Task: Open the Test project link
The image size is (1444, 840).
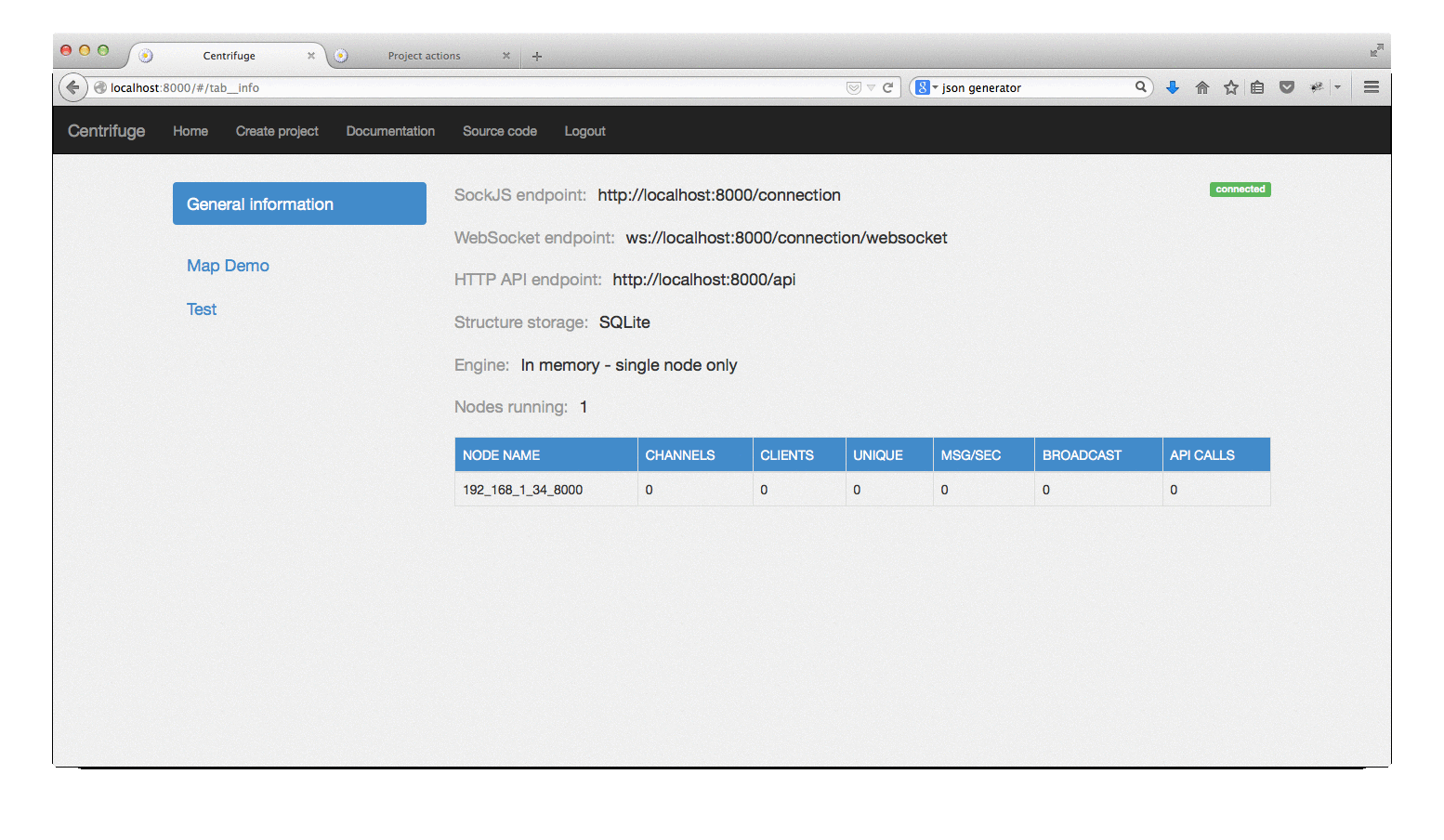Action: click(x=202, y=309)
